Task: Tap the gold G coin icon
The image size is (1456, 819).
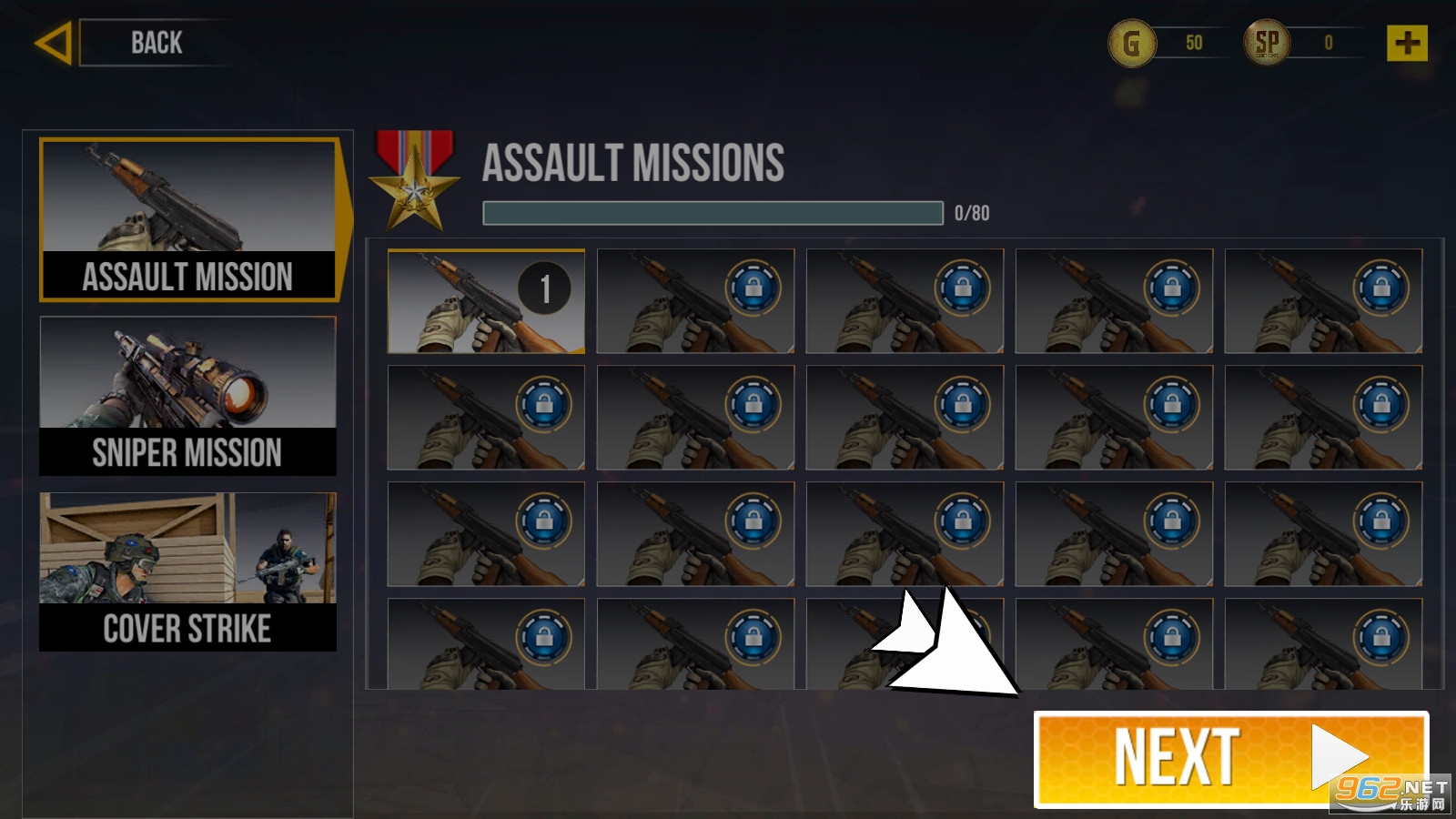Action: [1131, 43]
